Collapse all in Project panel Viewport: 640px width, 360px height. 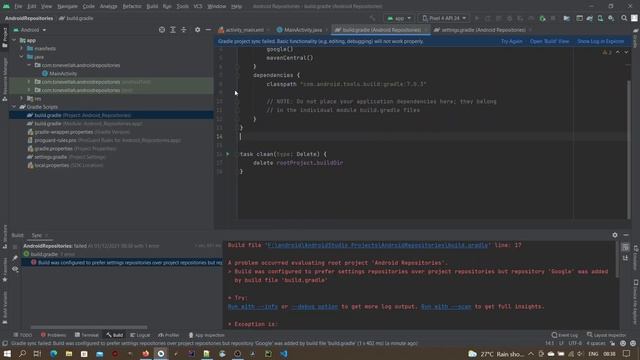[x=184, y=30]
